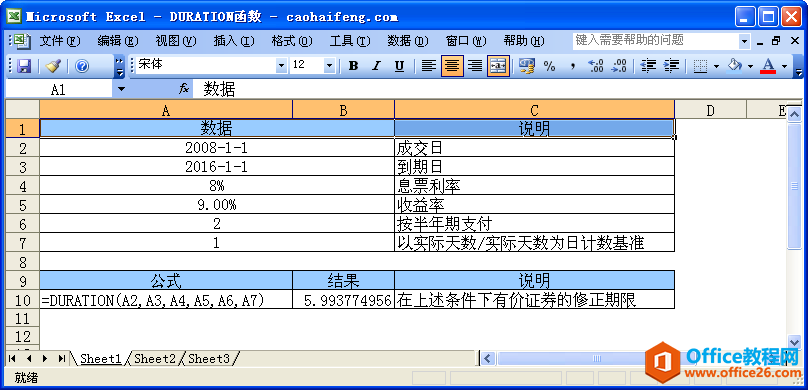This screenshot has width=808, height=390.
Task: Toggle Bold formatting
Action: tap(354, 66)
